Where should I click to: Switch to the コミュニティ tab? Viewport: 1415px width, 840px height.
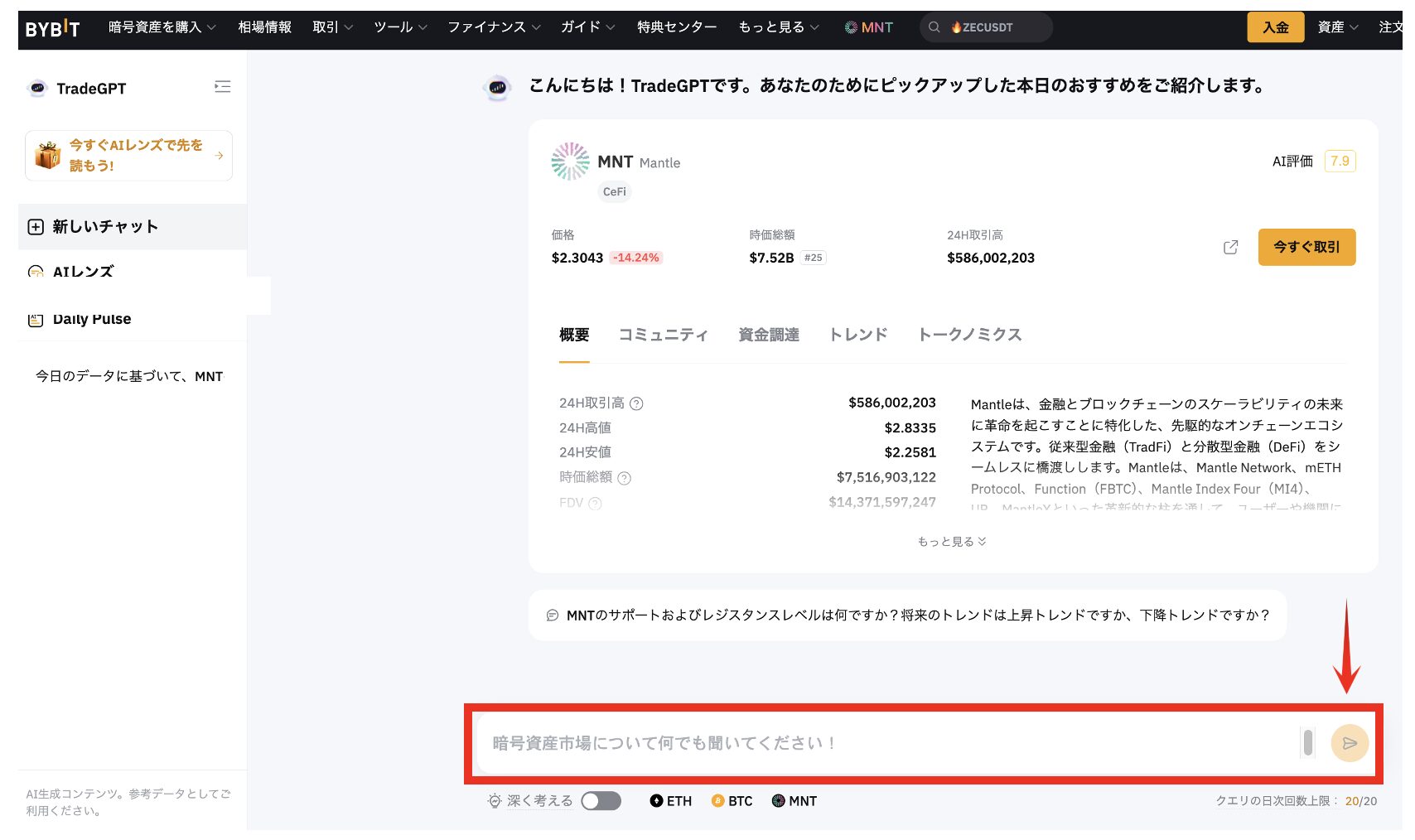(x=663, y=335)
